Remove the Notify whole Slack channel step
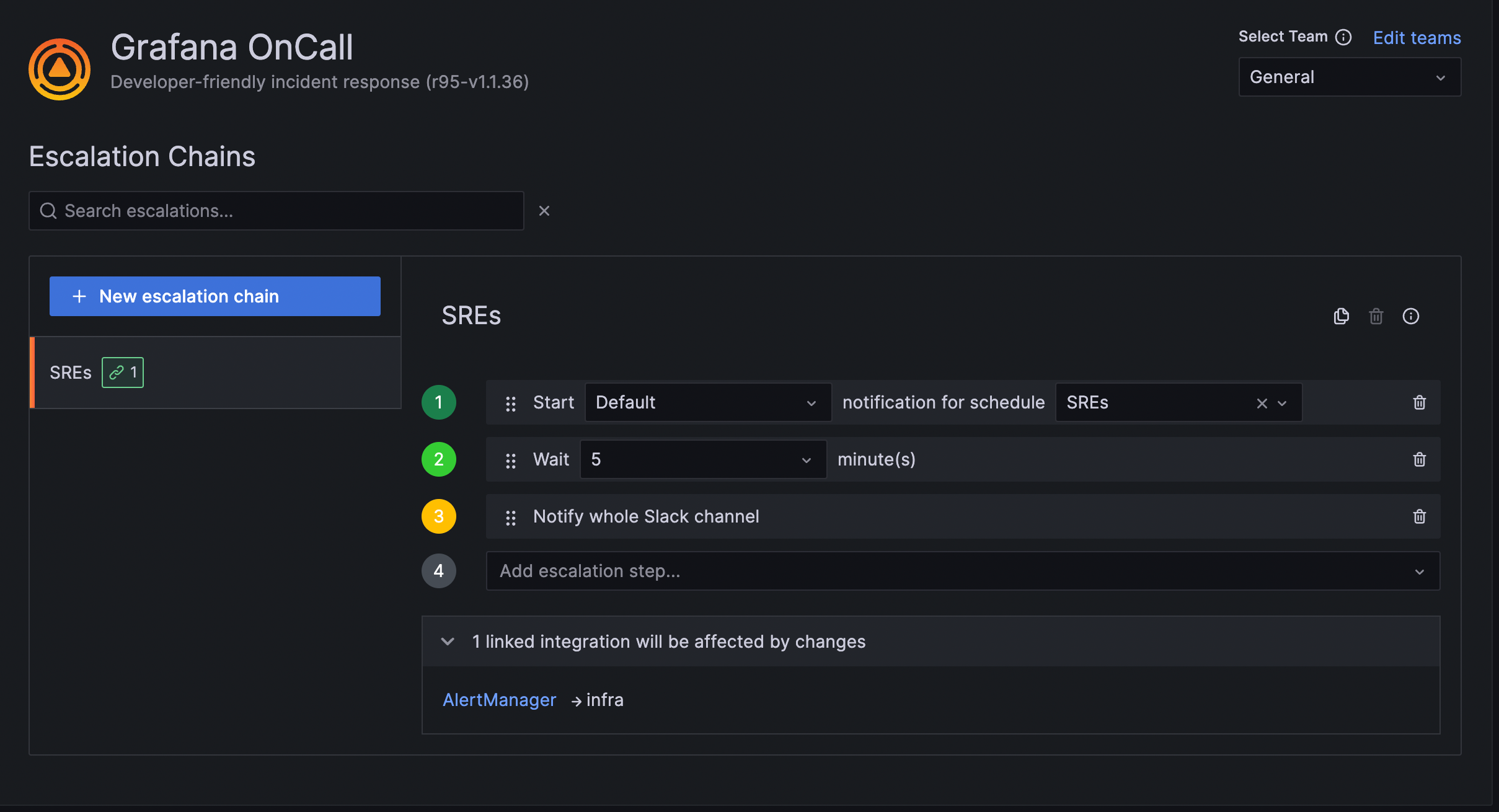 coord(1419,516)
